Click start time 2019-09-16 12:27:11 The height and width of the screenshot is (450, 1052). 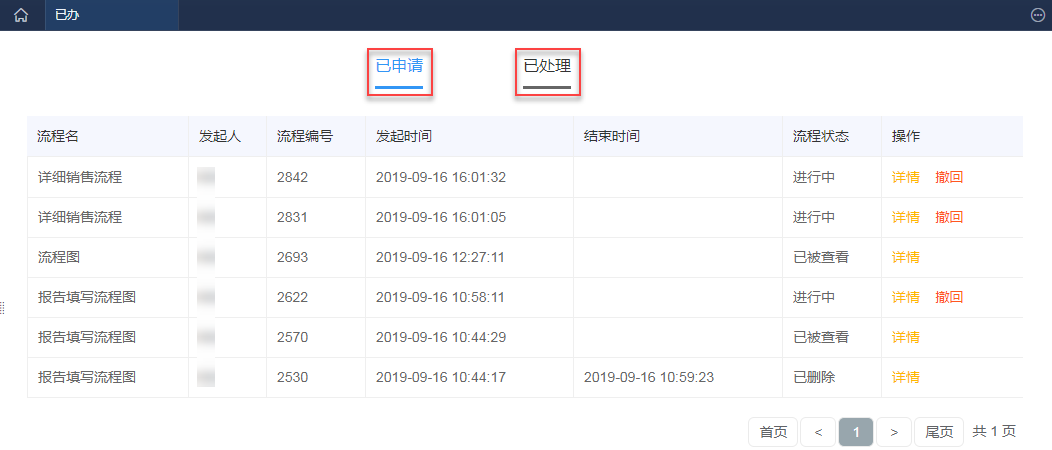440,258
